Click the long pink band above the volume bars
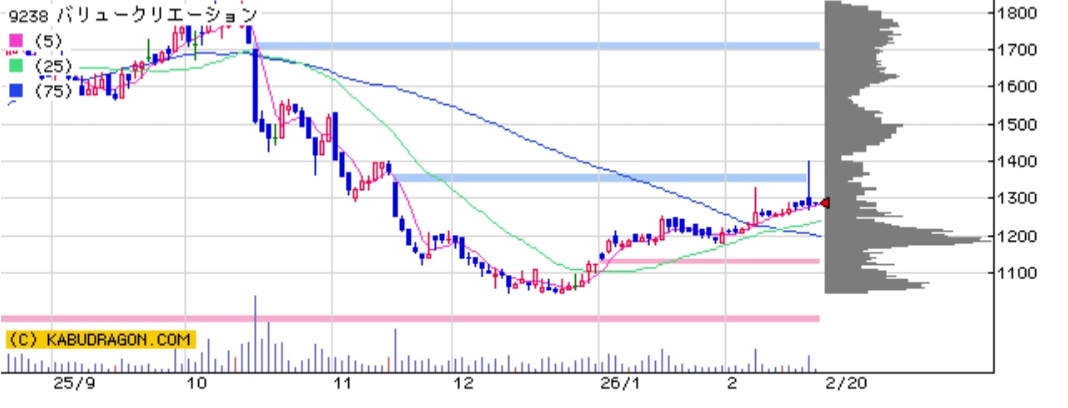Screen dimensions: 1068x408 click(x=410, y=319)
